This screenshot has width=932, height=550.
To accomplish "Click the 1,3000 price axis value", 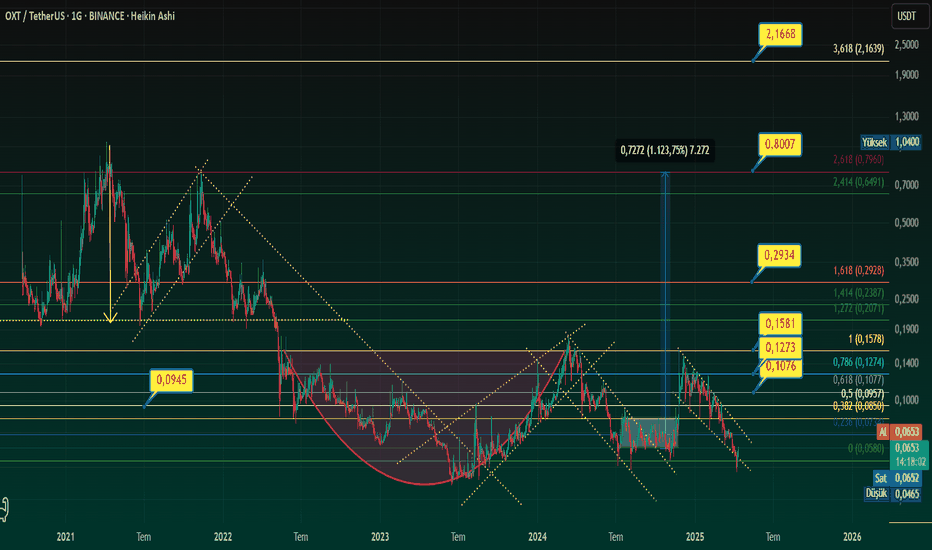I will tap(907, 117).
